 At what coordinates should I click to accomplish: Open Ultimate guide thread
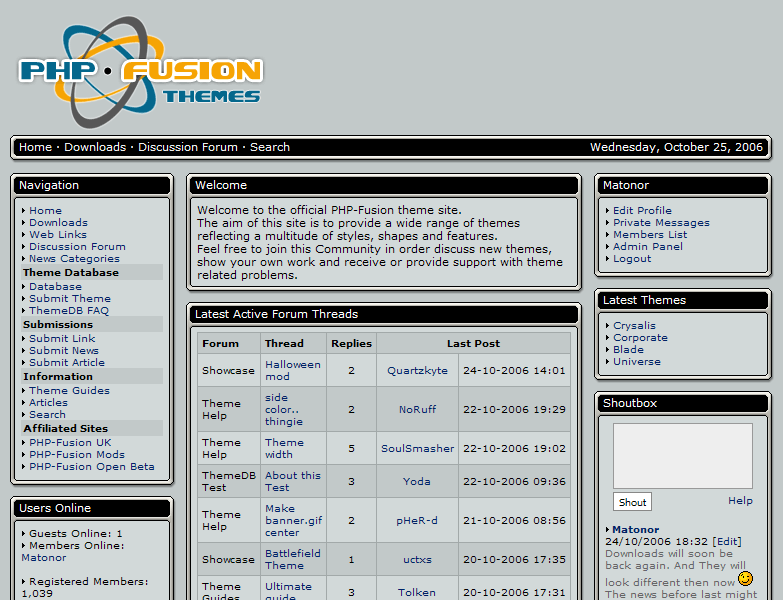pyautogui.click(x=288, y=592)
